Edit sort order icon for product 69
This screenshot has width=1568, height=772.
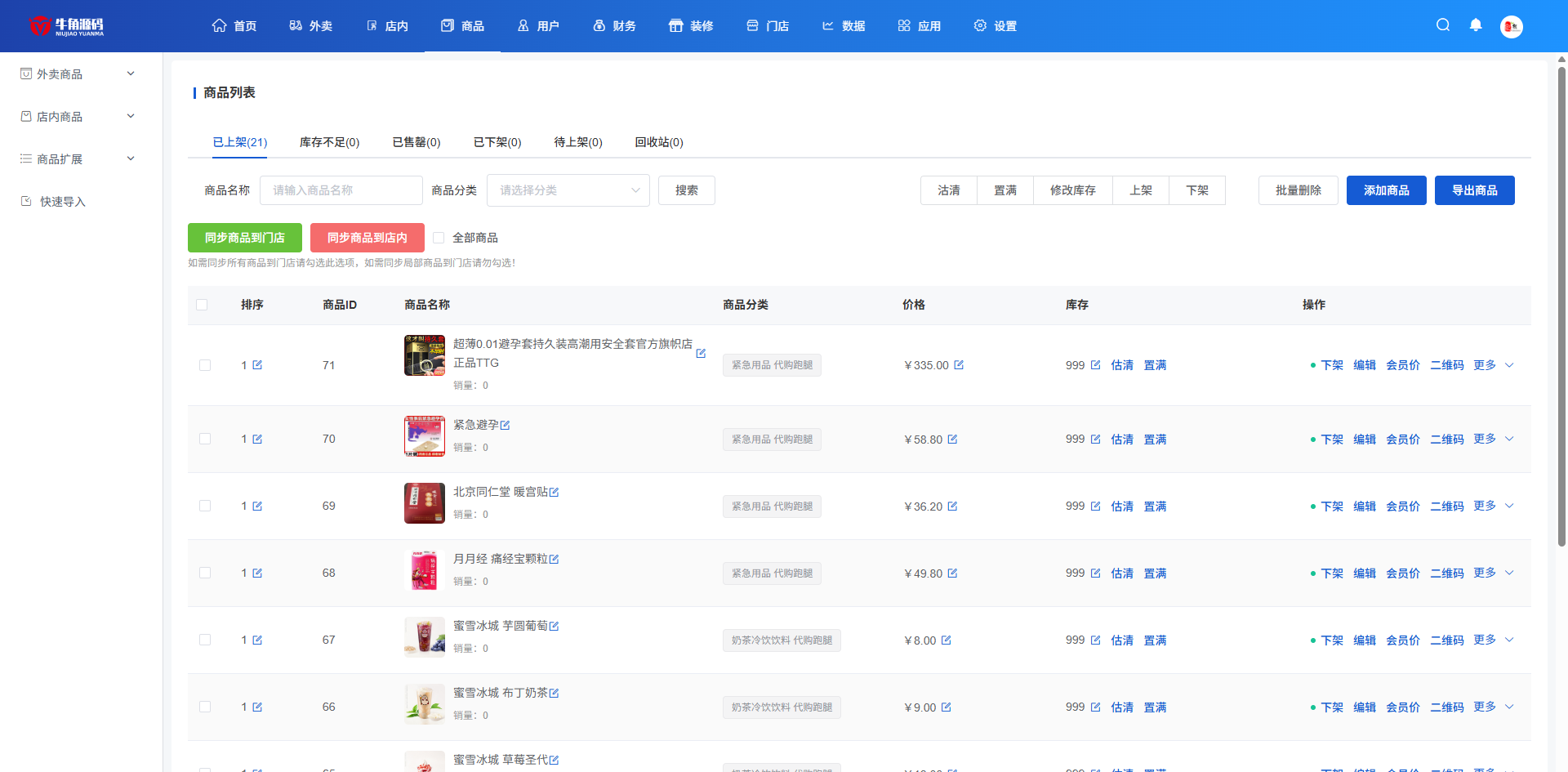[257, 506]
